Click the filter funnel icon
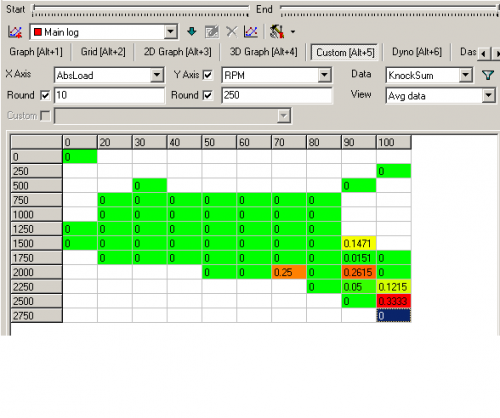The height and width of the screenshot is (418, 500). [x=488, y=75]
